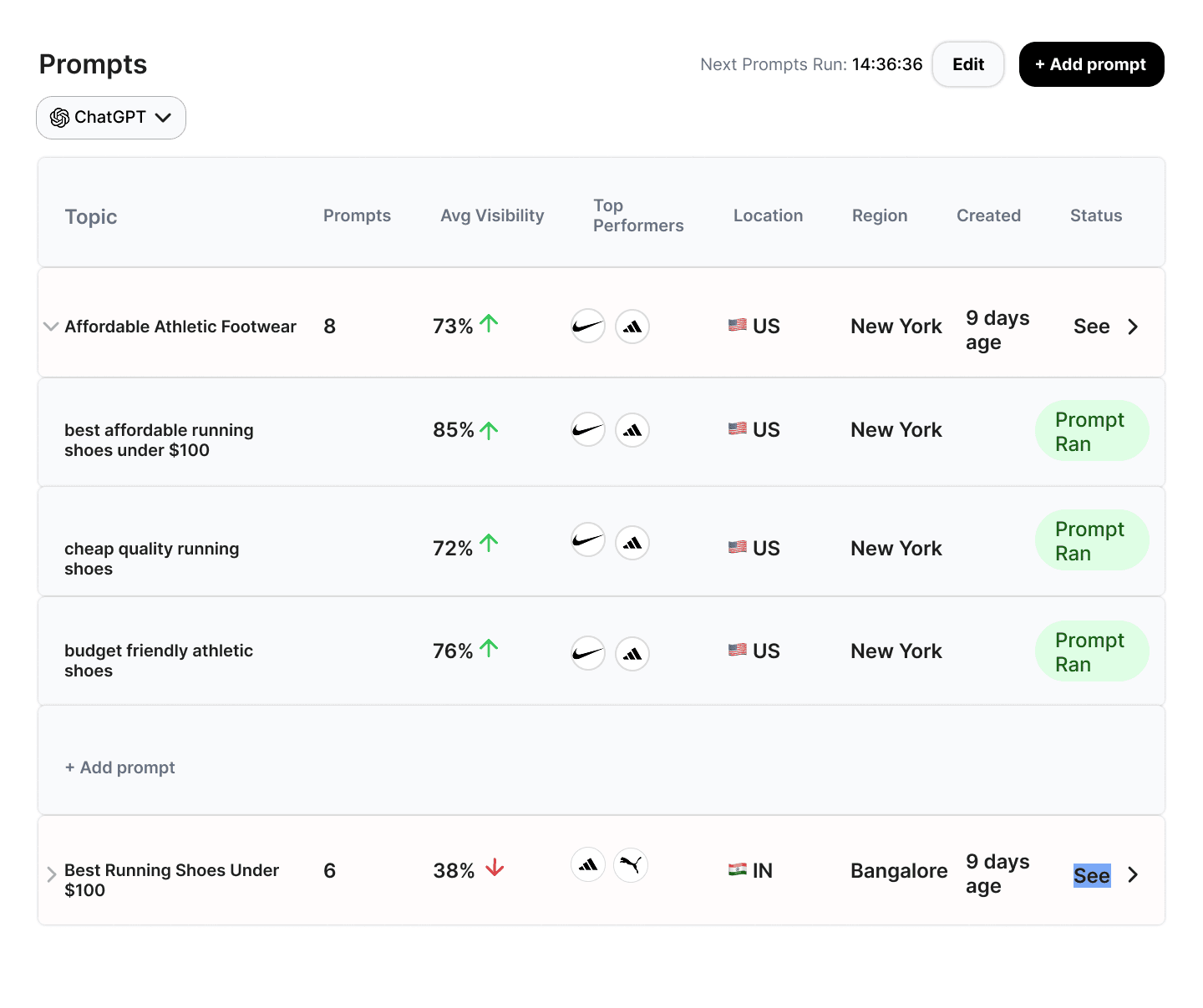Click the Nike logo in Affordable Athletic Footwear row
The width and height of the screenshot is (1203, 1008).
(x=588, y=327)
